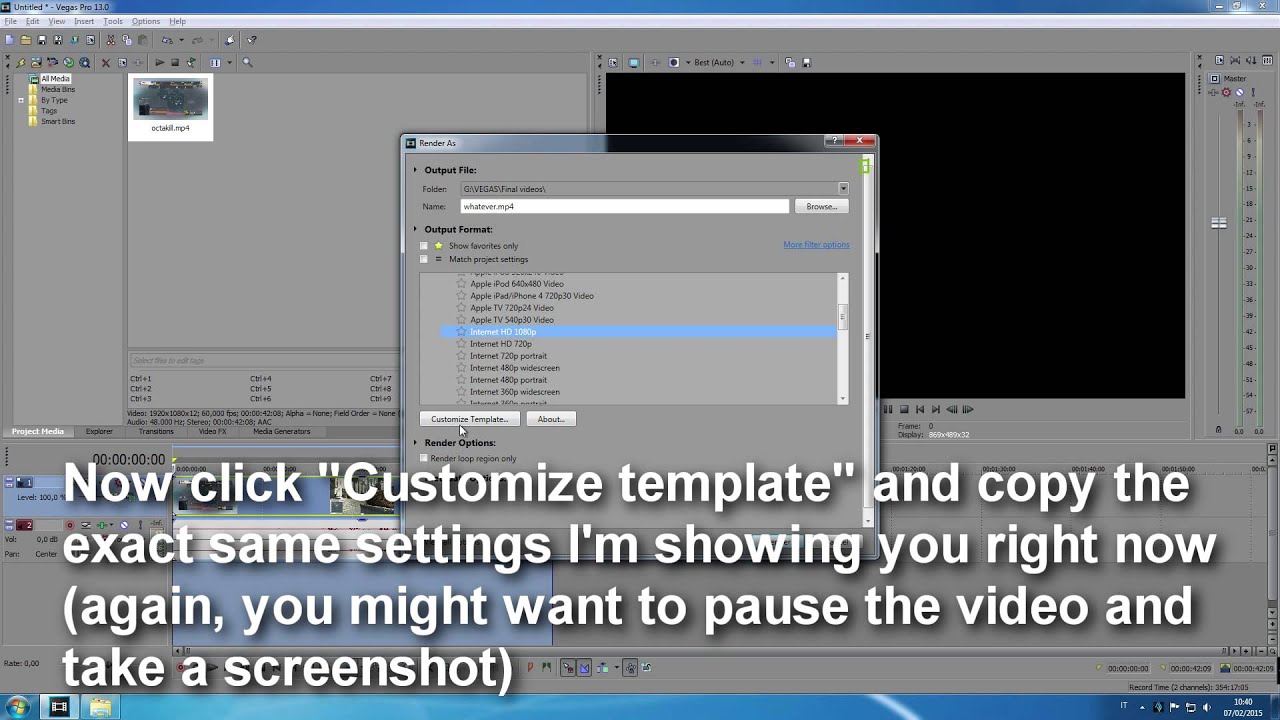This screenshot has width=1280, height=720.
Task: Click the Name field containing whatever.mp4
Action: click(x=624, y=207)
